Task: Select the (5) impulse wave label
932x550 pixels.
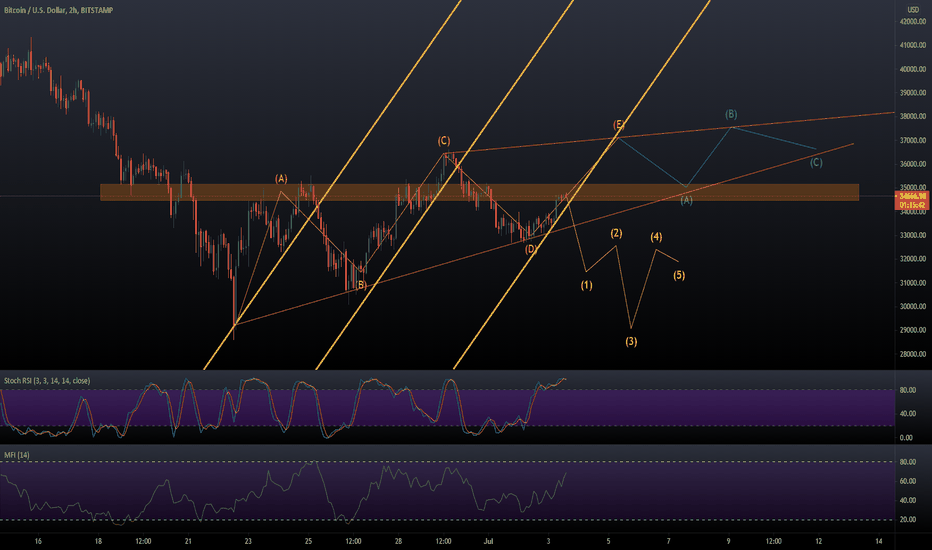Action: (679, 275)
